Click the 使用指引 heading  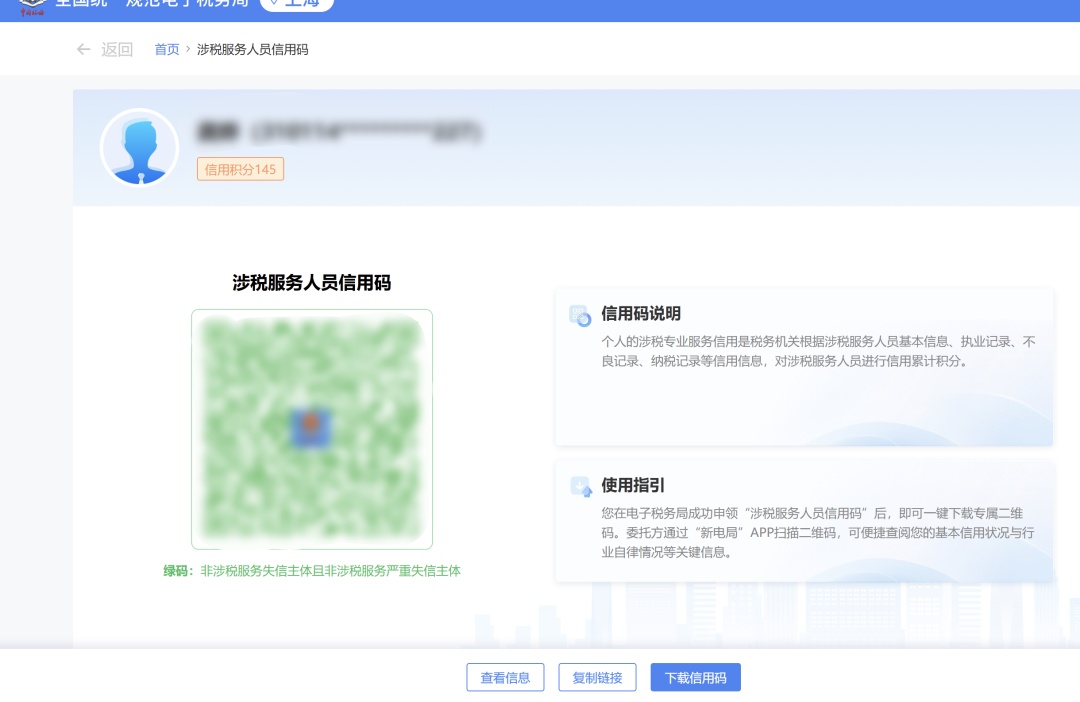coord(633,485)
